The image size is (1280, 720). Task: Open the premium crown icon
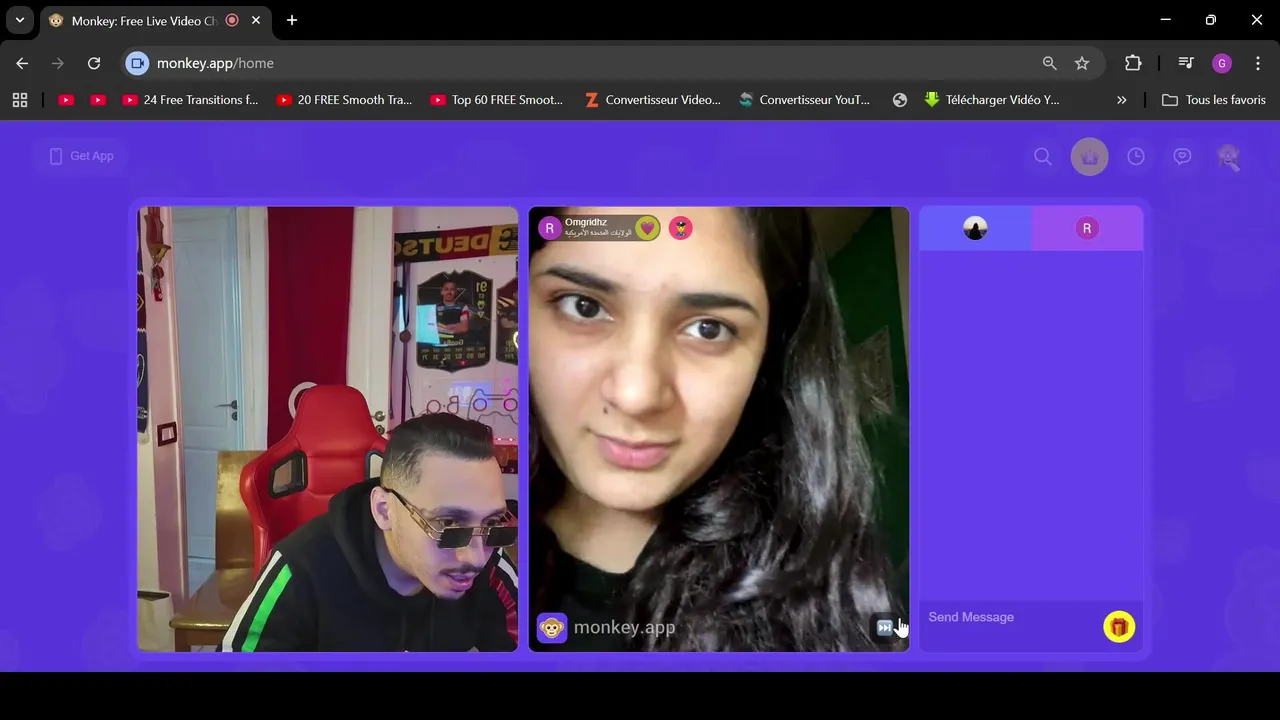(x=1089, y=157)
